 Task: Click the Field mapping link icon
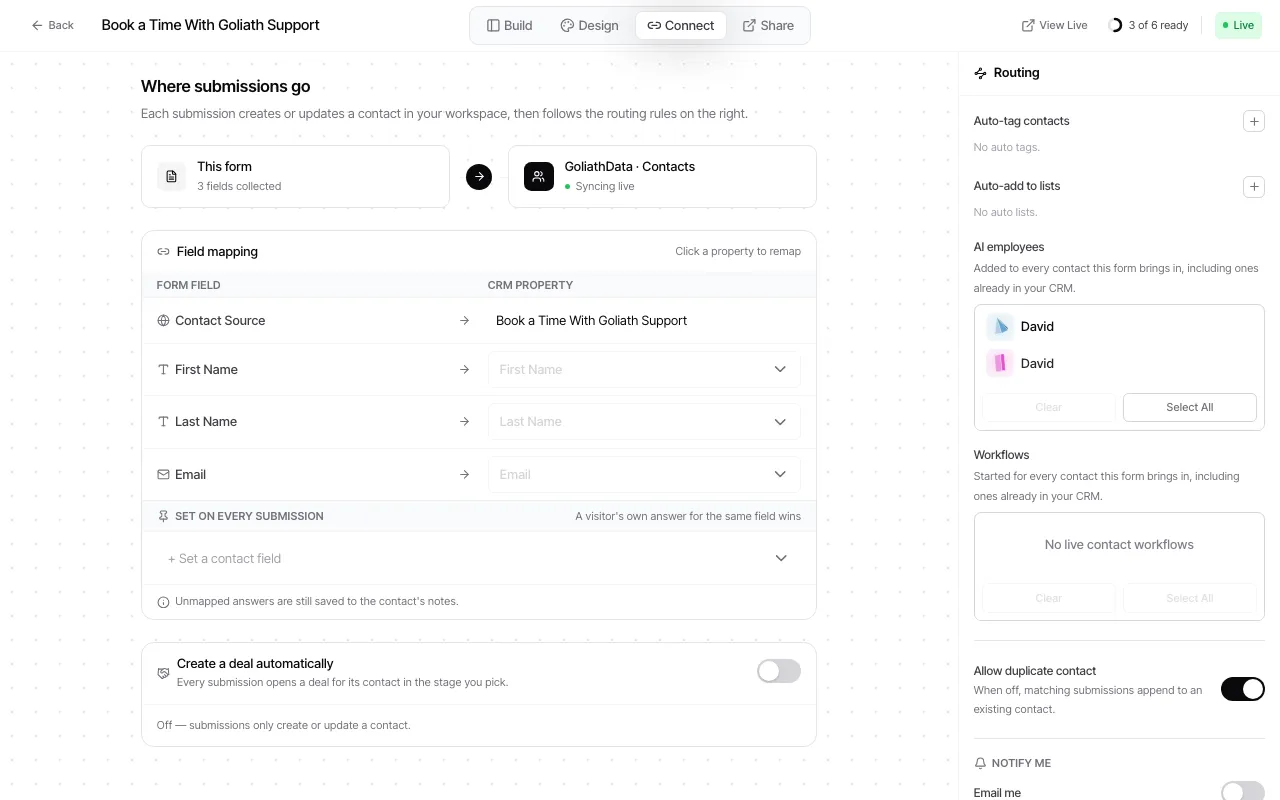point(163,252)
